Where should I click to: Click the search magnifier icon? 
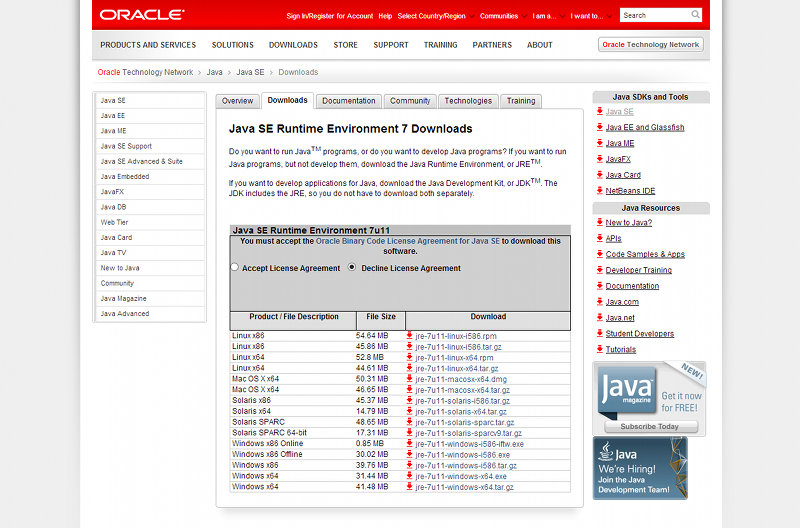[695, 15]
